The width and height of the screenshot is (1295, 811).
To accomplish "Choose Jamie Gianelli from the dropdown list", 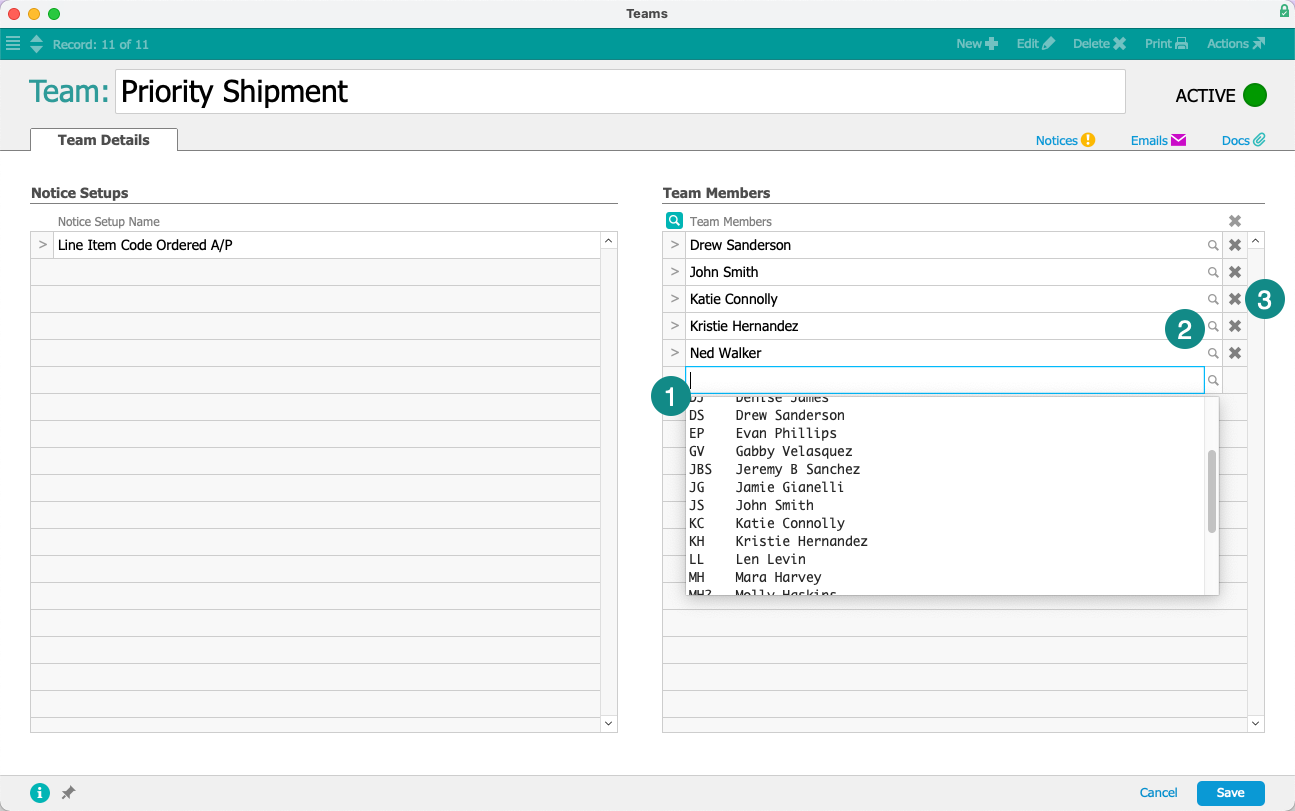I will coord(945,487).
